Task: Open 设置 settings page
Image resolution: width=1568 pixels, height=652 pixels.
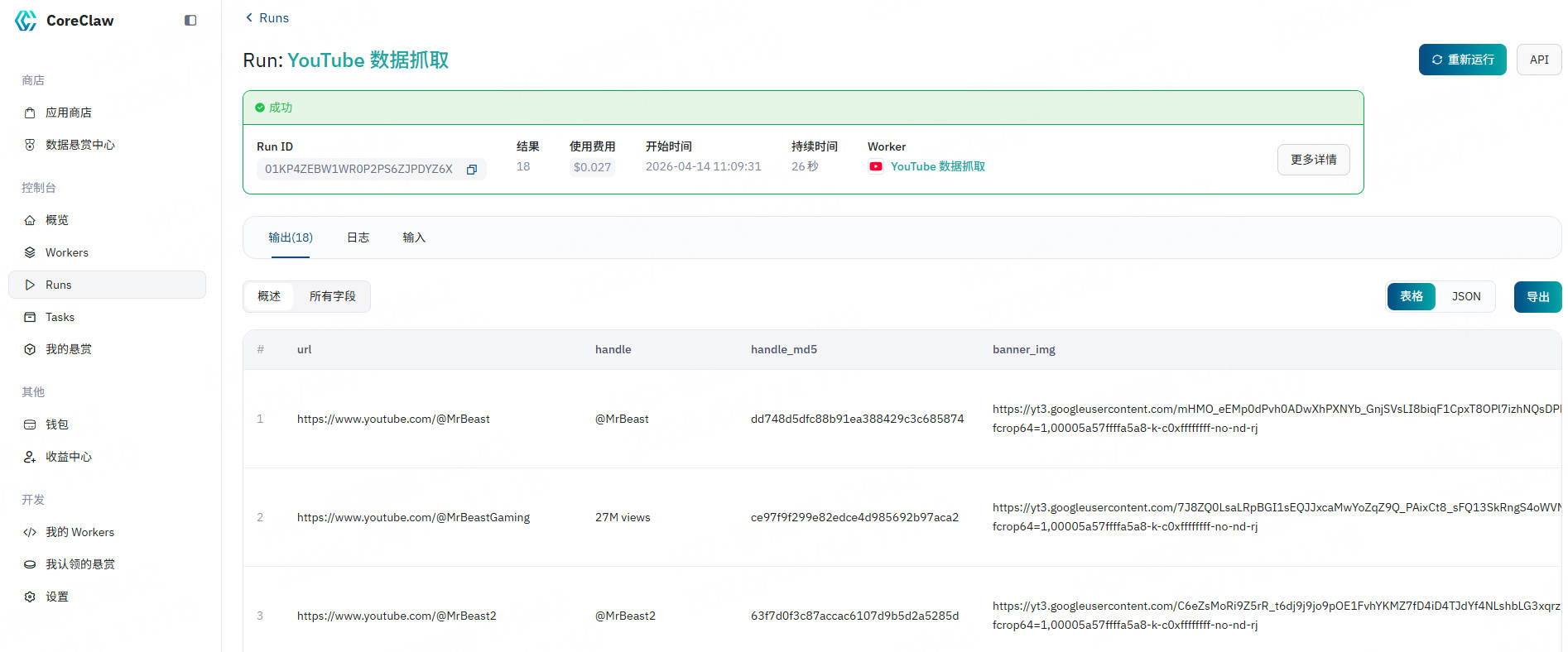Action: point(56,597)
